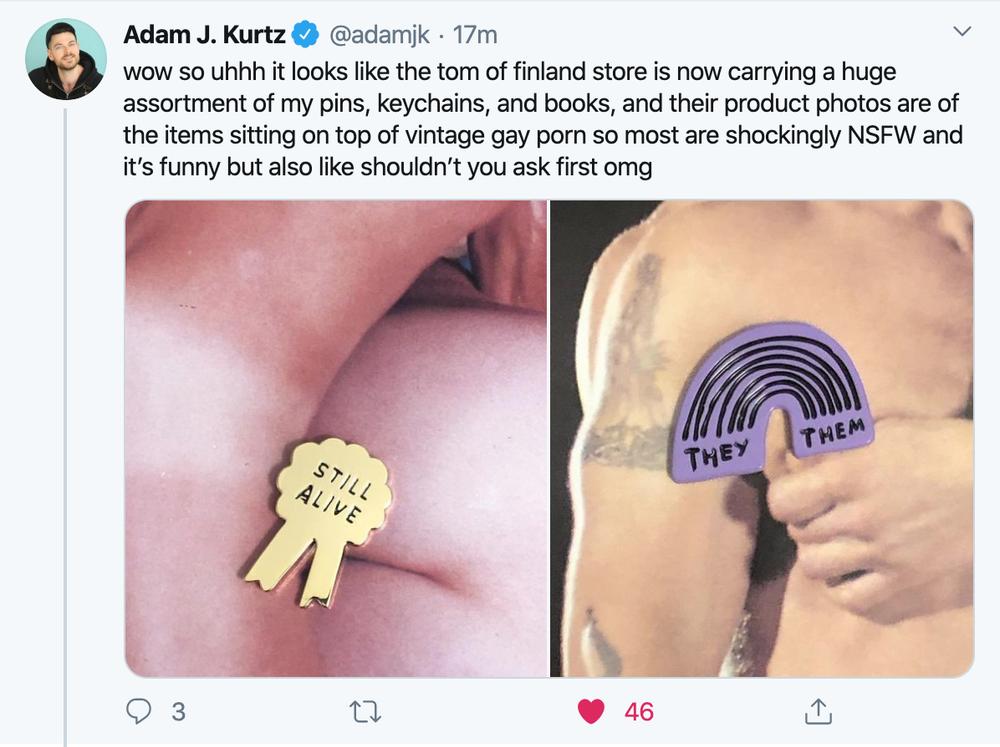Open the They Them rainbow pin photo
Image resolution: width=1000 pixels, height=747 pixels.
762,438
